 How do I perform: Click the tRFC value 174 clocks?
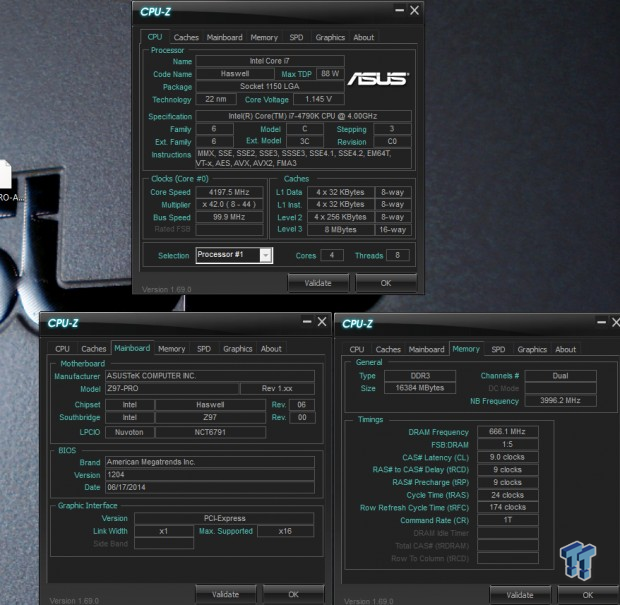(x=508, y=507)
